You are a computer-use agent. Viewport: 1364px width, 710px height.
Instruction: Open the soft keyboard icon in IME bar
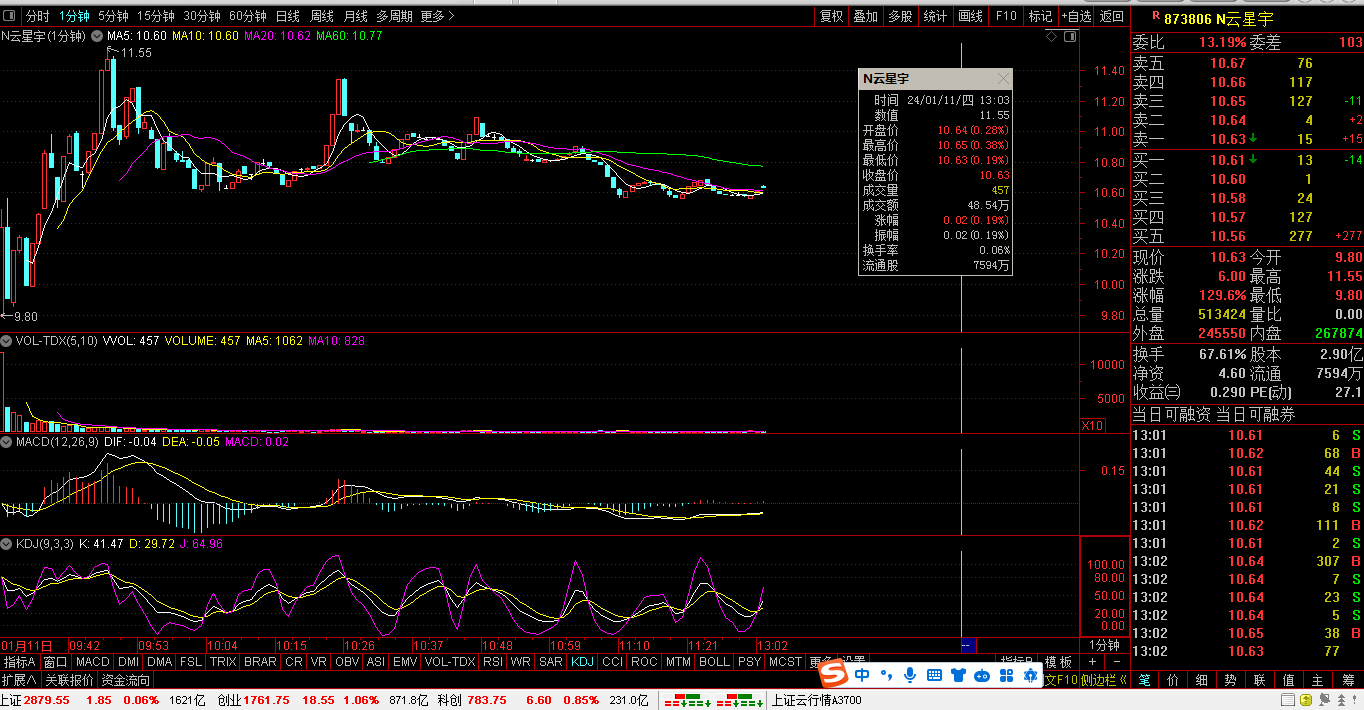point(935,675)
